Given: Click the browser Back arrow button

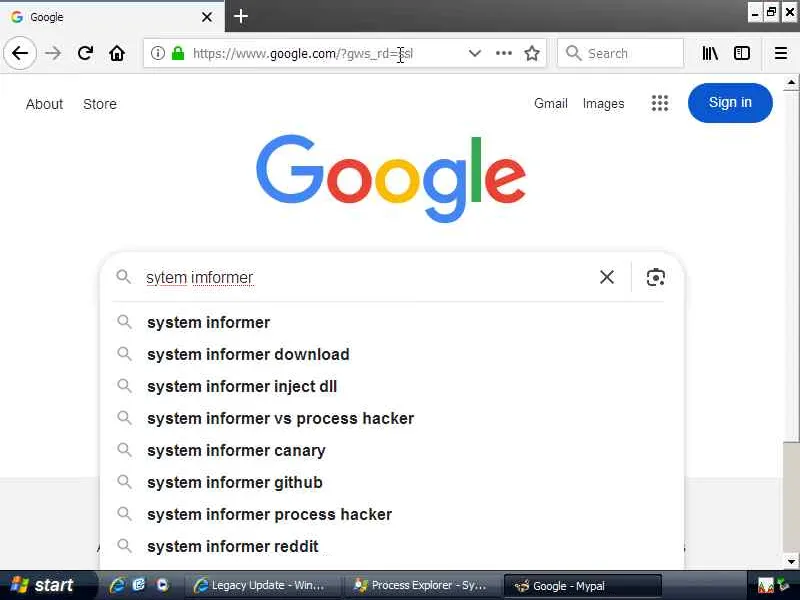Looking at the screenshot, I should 20,53.
